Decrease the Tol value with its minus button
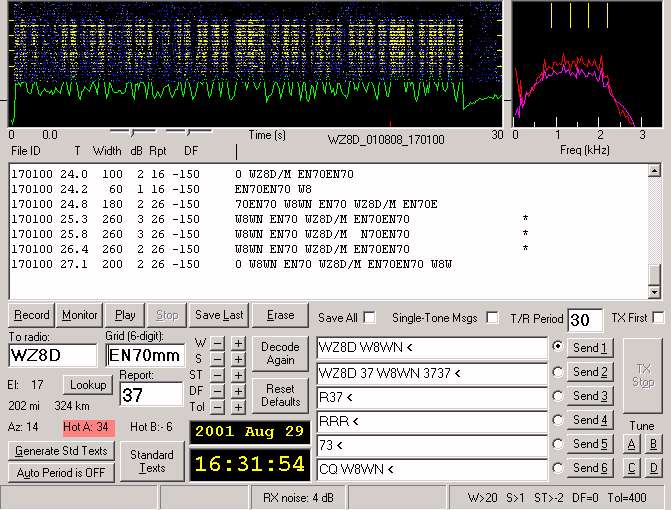Image resolution: width=671 pixels, height=510 pixels. [x=217, y=407]
